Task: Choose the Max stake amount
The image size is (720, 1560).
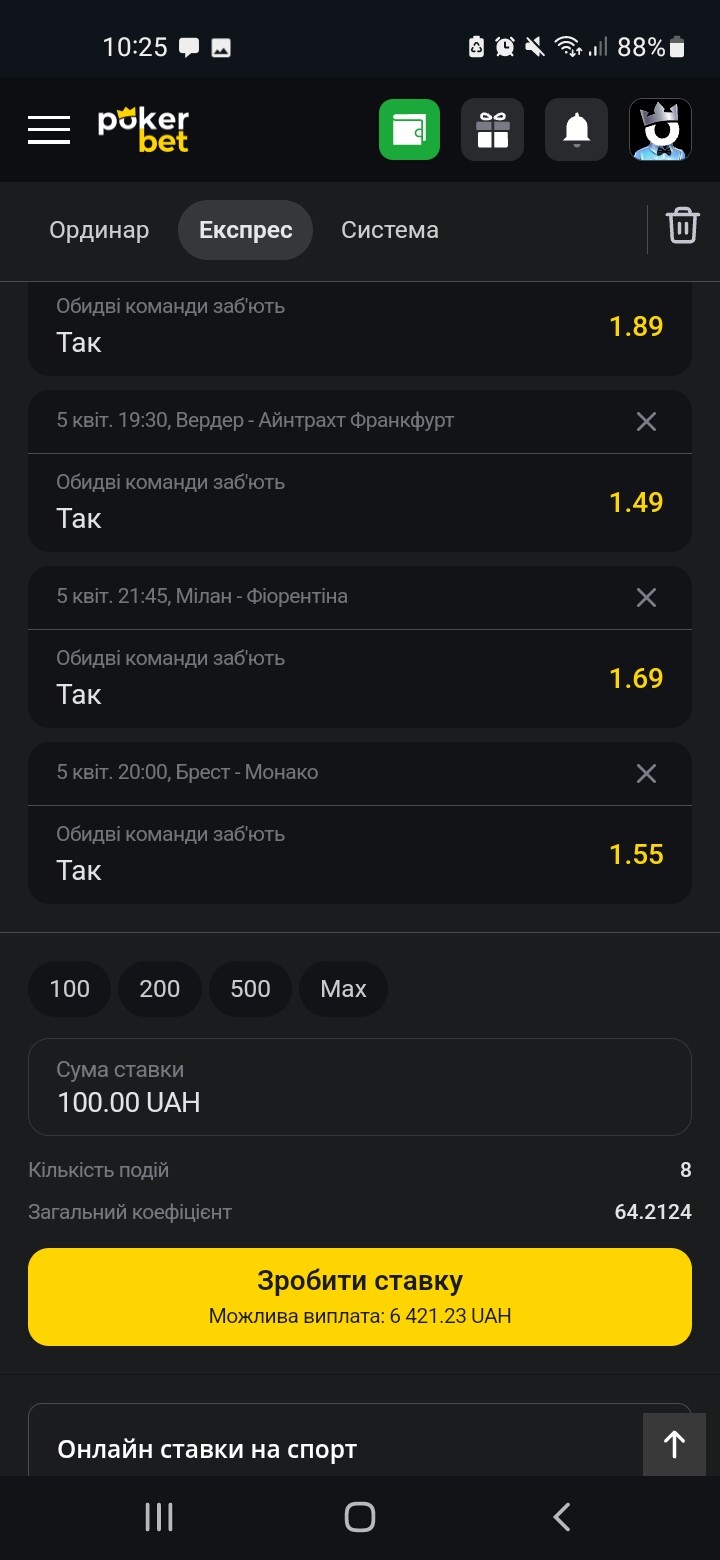Action: [x=343, y=989]
